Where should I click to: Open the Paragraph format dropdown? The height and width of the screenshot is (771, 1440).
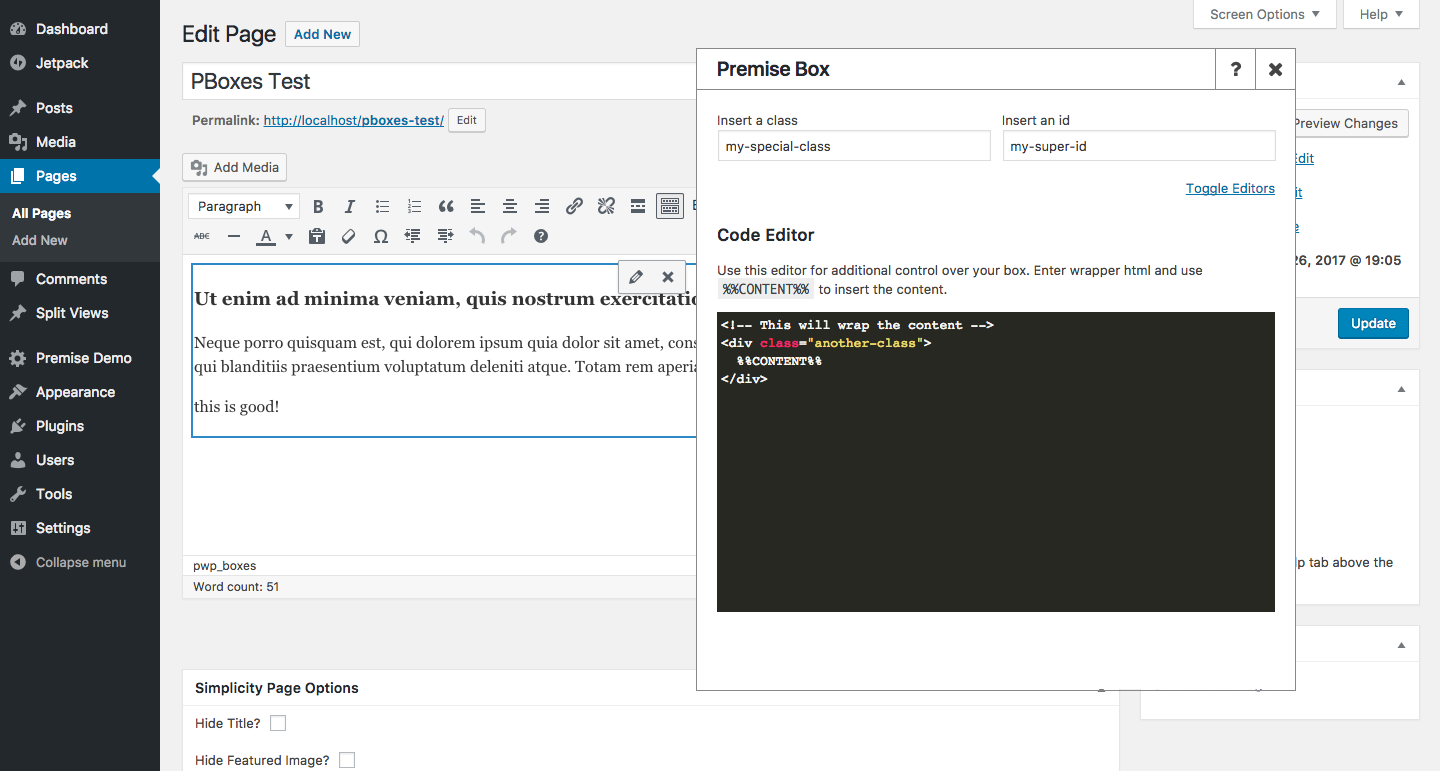pos(244,206)
